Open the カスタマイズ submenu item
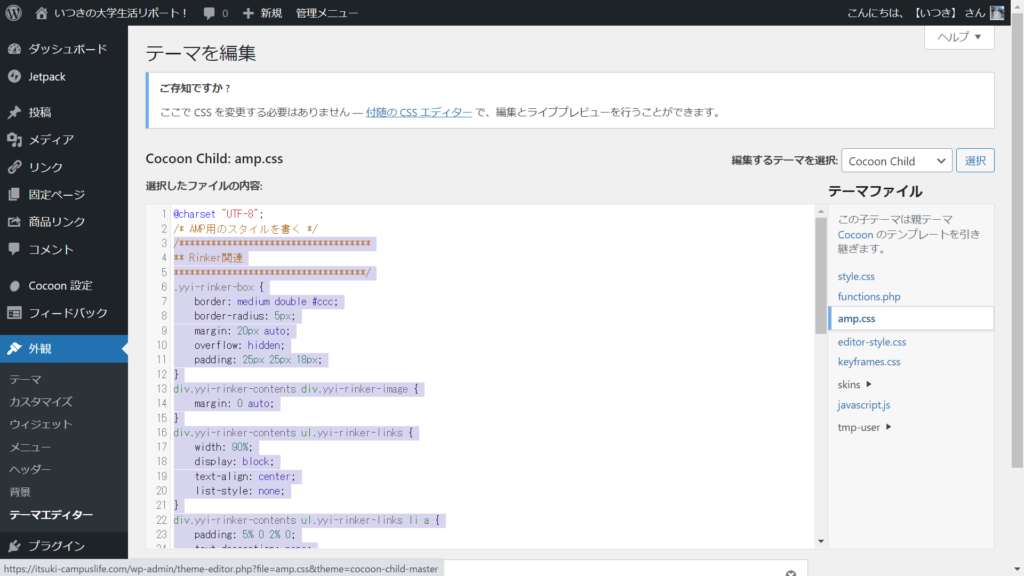 pyautogui.click(x=40, y=402)
